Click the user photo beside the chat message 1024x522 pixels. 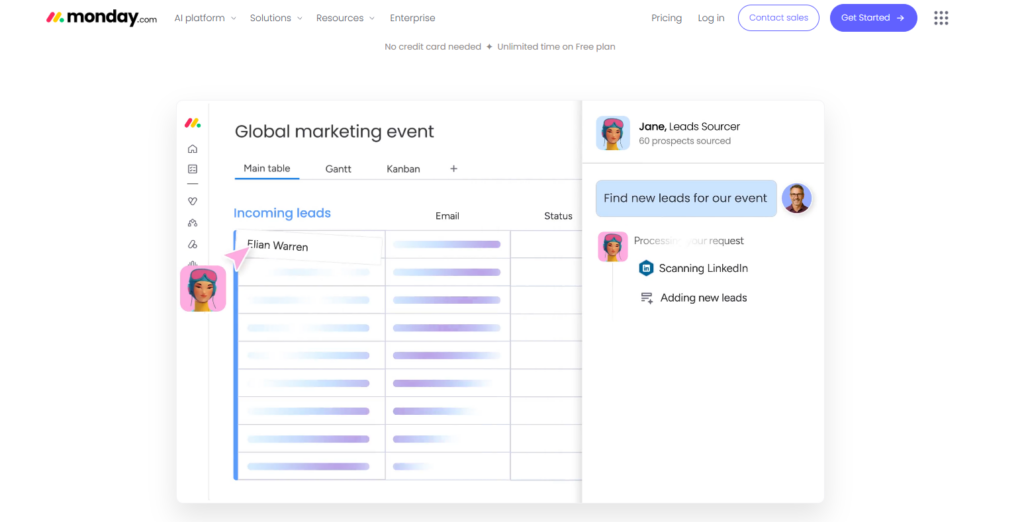pos(797,198)
